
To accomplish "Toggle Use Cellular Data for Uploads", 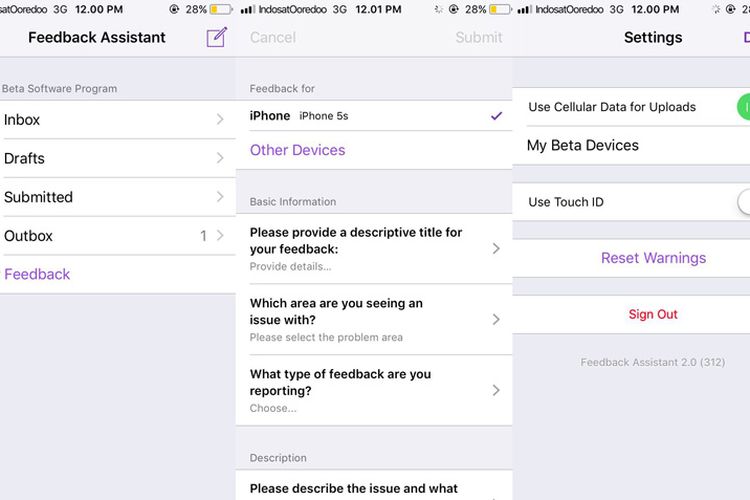I will [741, 107].
